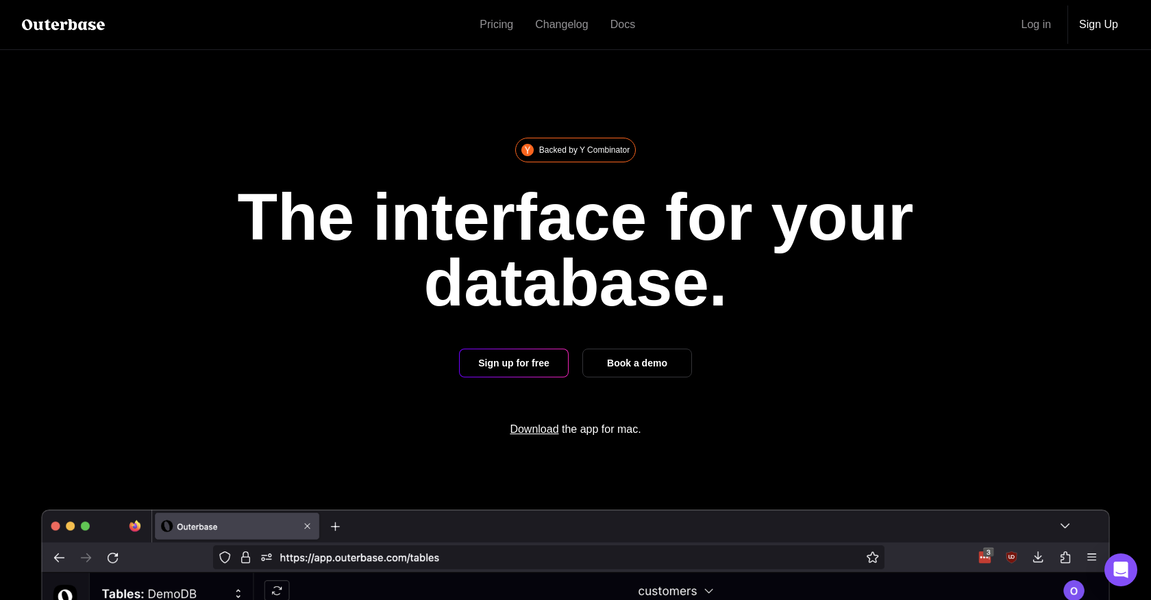
Task: Open the Pricing page
Action: pyautogui.click(x=496, y=25)
